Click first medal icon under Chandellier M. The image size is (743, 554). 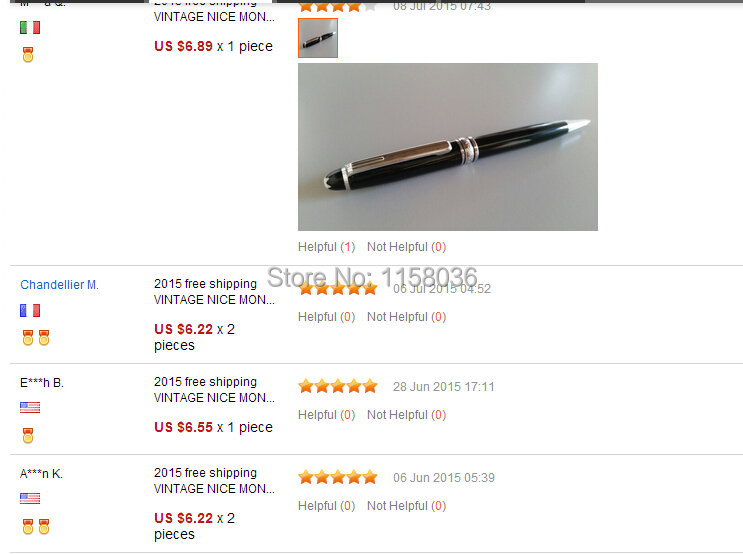[28, 337]
